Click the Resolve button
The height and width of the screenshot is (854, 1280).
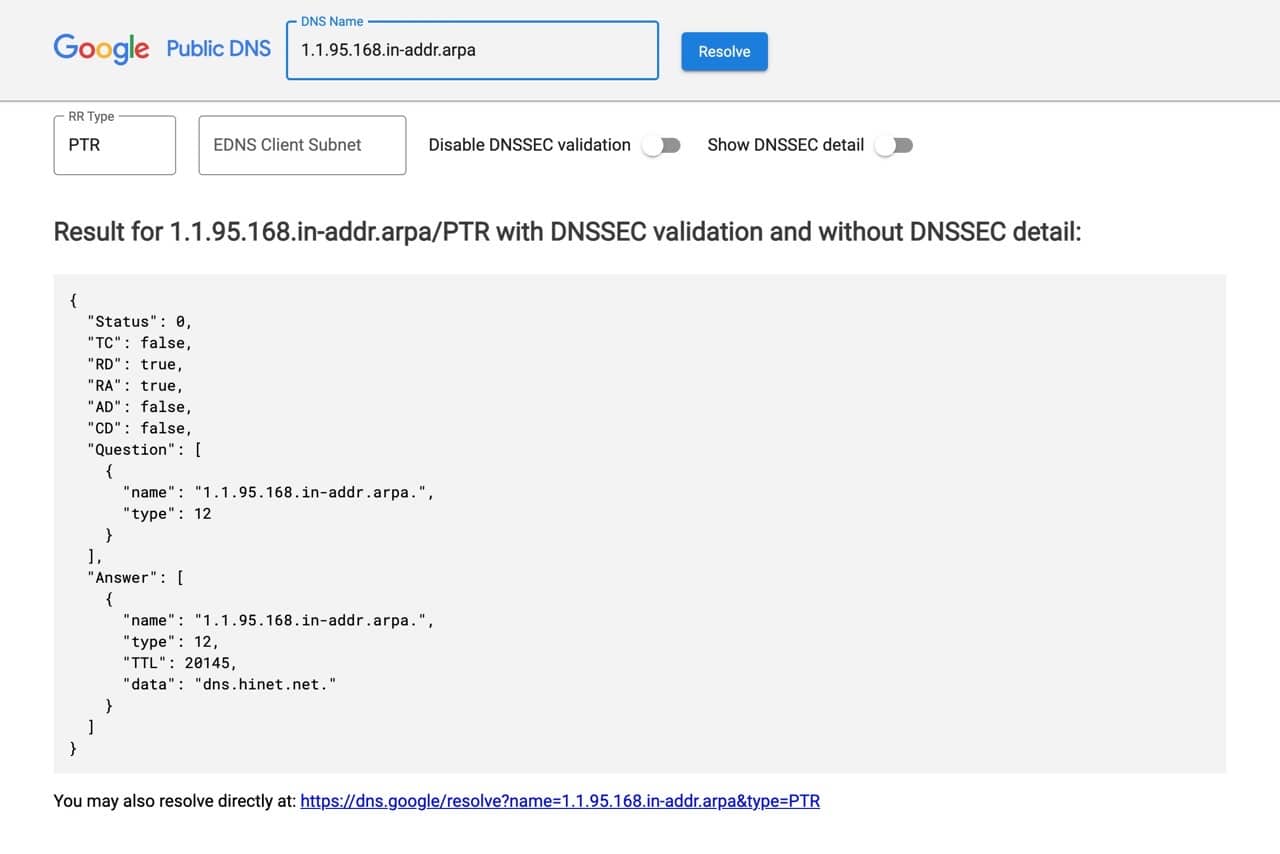pos(724,52)
